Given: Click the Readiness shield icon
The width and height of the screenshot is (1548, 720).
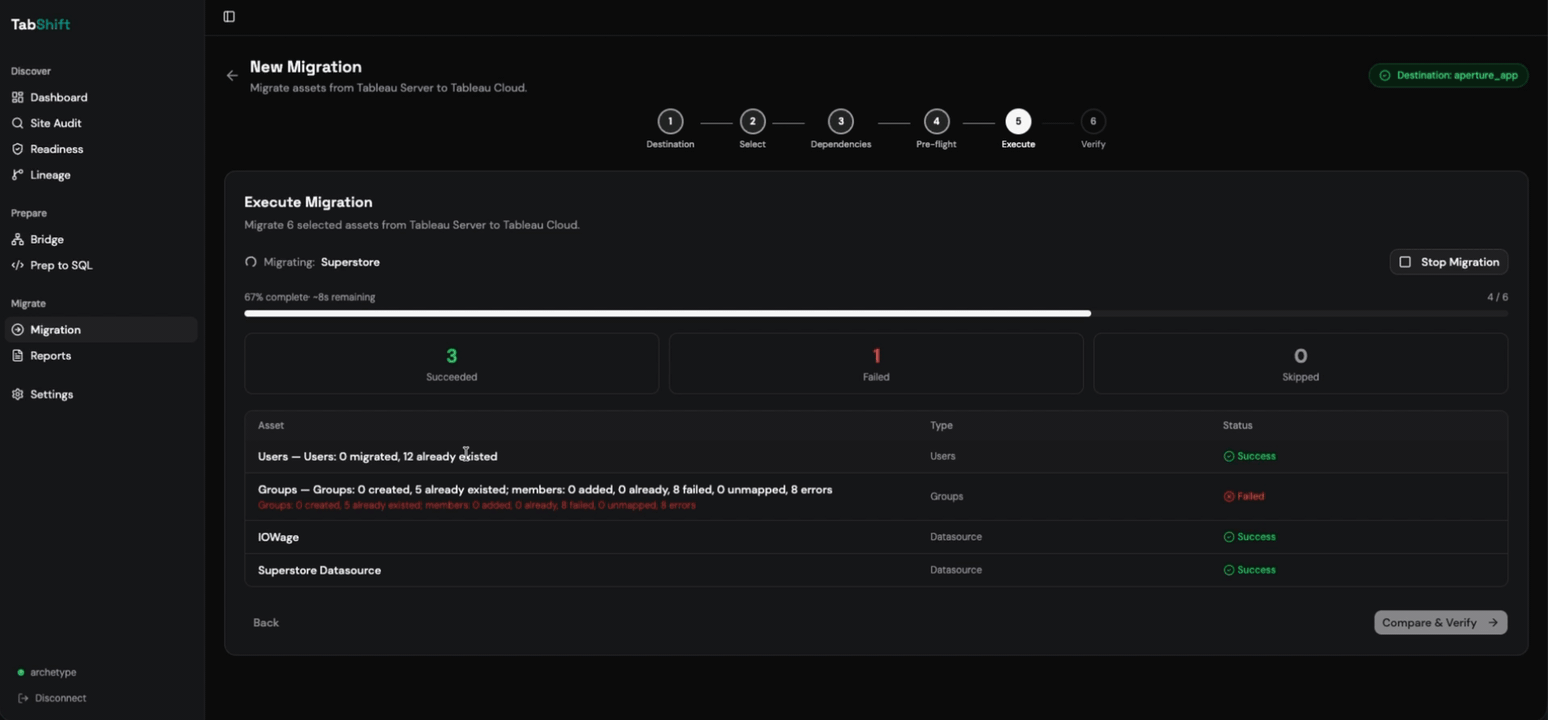Looking at the screenshot, I should (x=17, y=149).
